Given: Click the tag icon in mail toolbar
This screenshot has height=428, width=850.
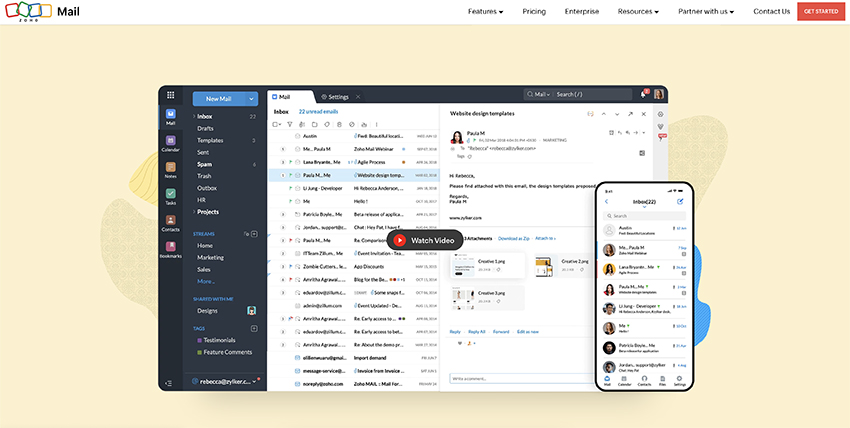Looking at the screenshot, I should [x=327, y=125].
